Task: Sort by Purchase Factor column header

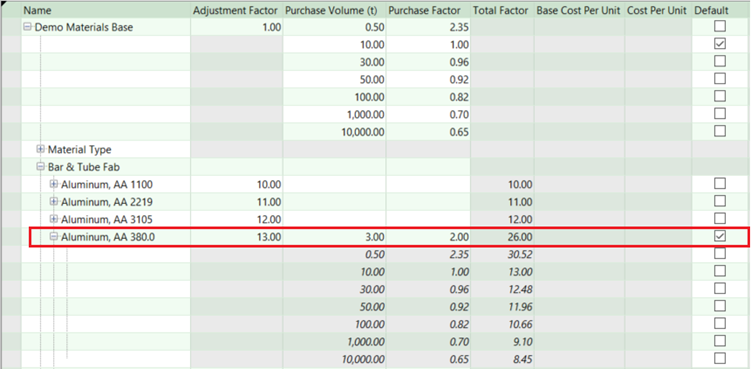Action: coord(428,10)
